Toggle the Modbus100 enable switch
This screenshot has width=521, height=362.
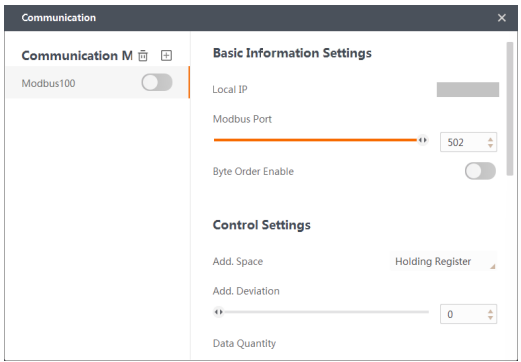[x=157, y=82]
